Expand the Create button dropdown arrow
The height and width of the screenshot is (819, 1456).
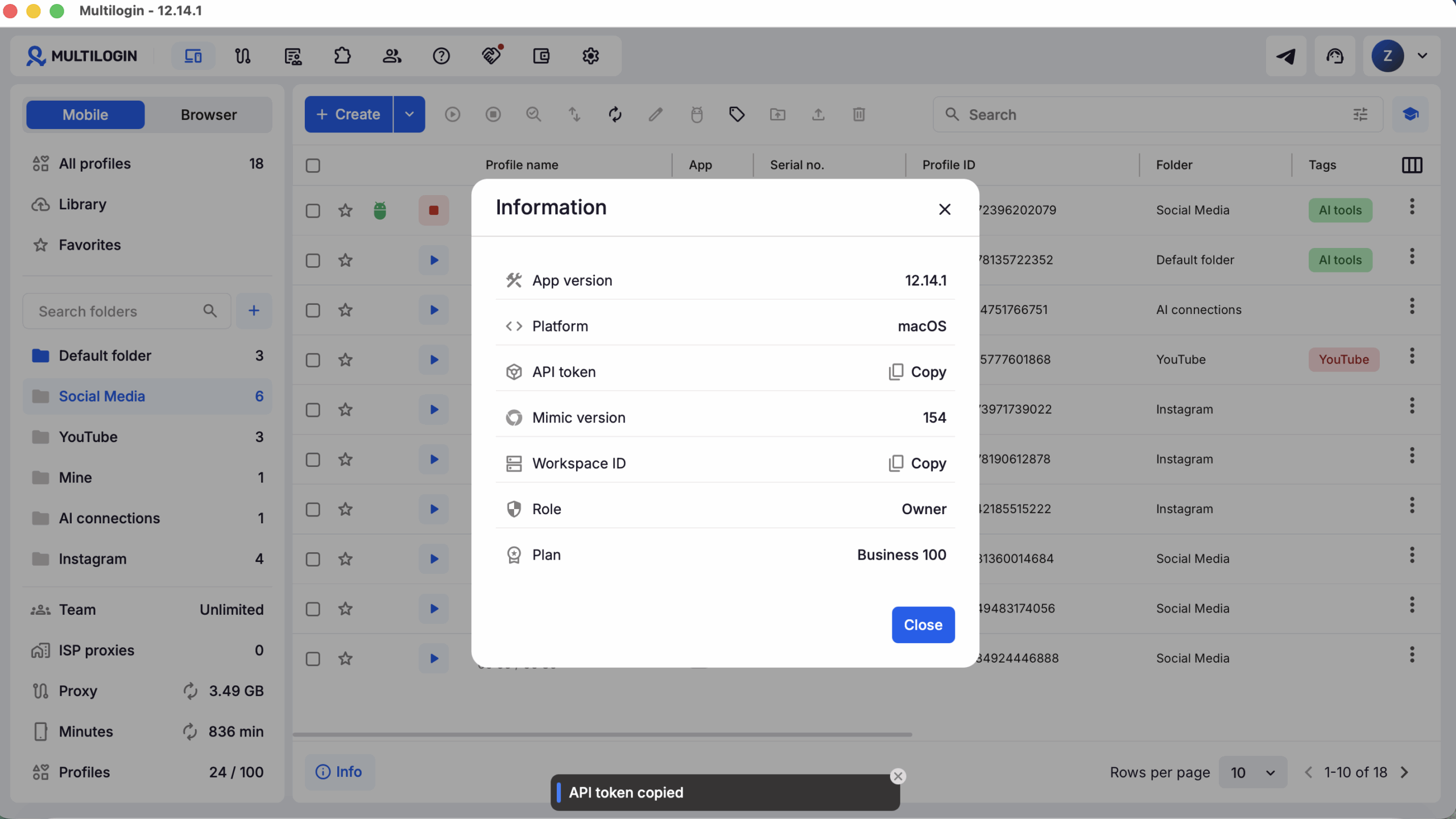[x=409, y=114]
